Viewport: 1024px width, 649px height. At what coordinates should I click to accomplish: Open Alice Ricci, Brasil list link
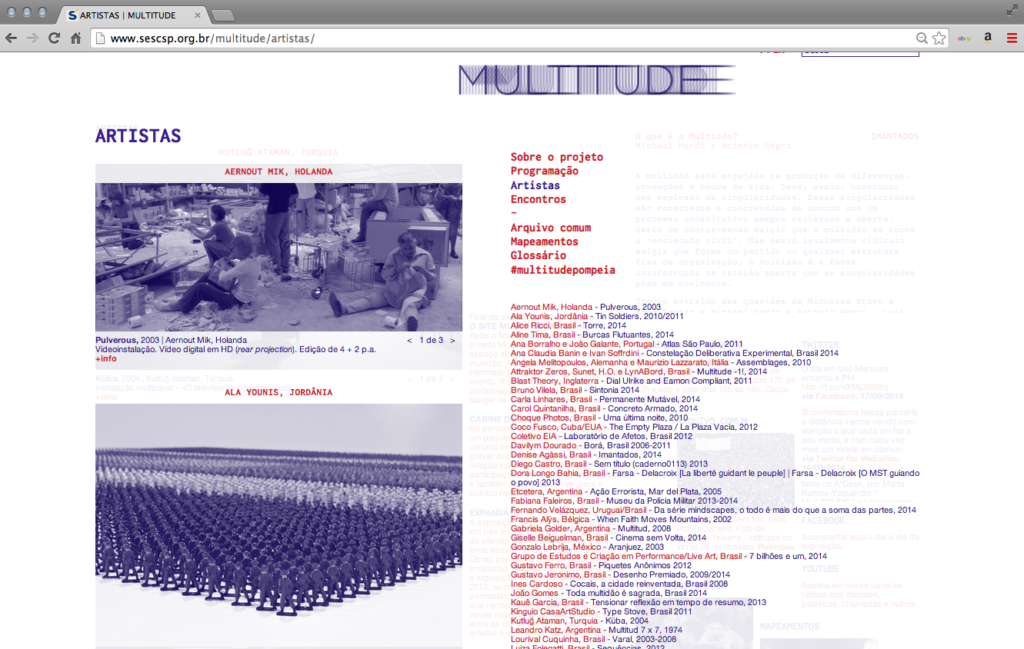[543, 325]
